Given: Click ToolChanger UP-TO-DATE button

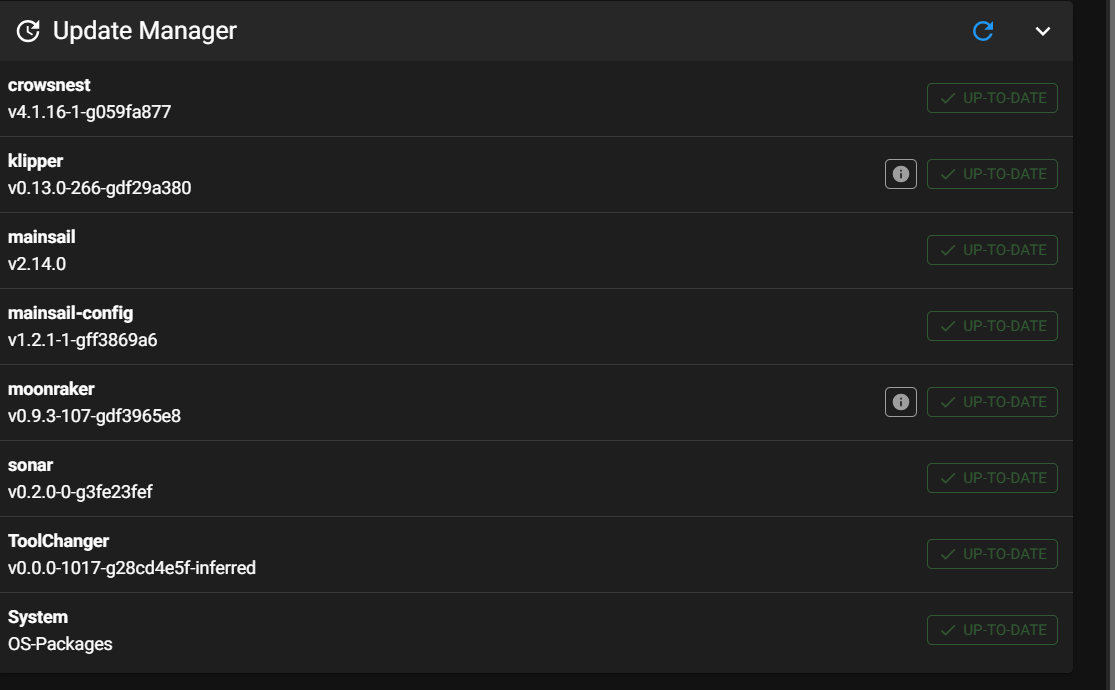Looking at the screenshot, I should click(x=992, y=554).
